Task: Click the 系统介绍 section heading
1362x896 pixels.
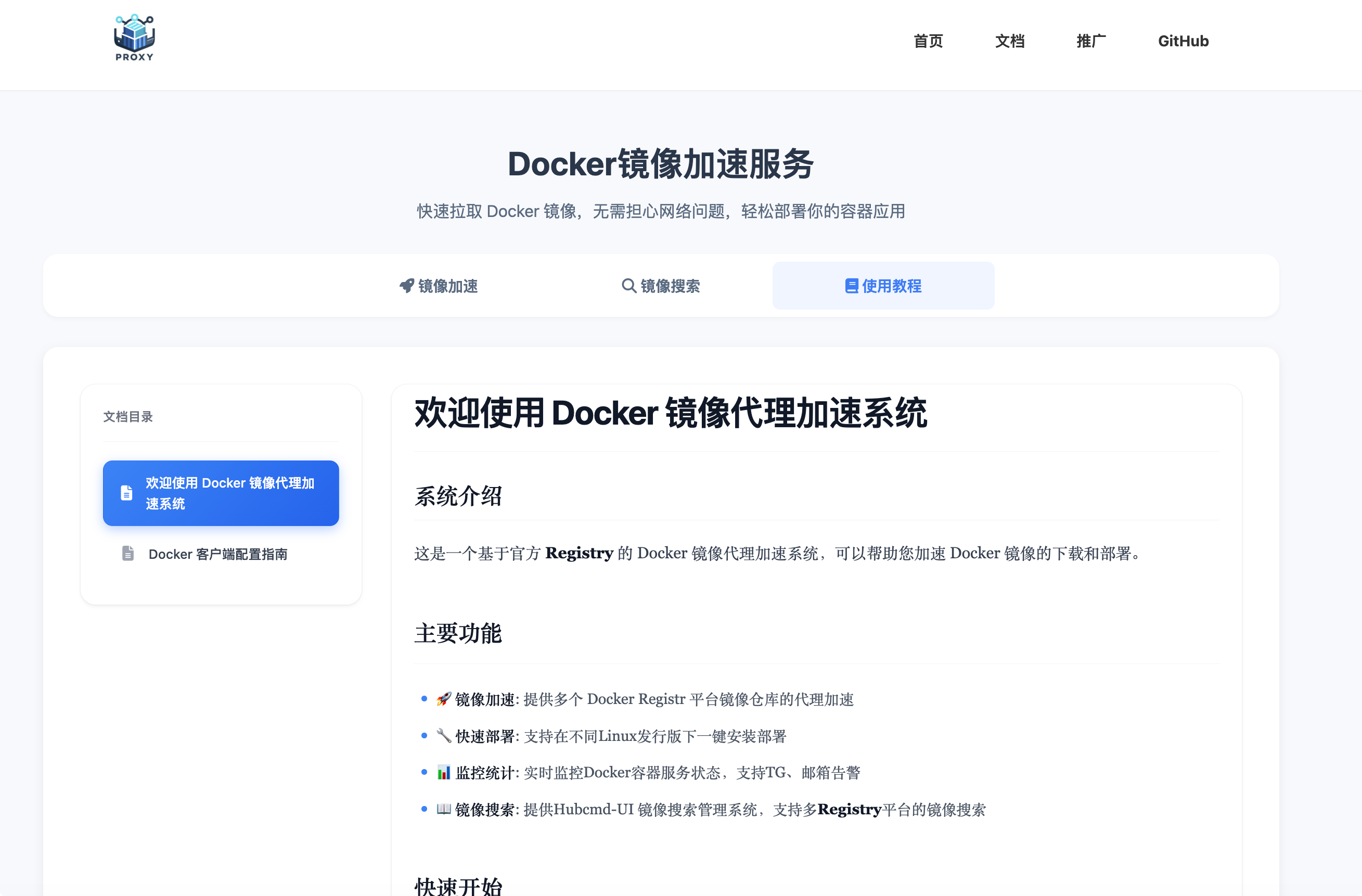Action: [x=458, y=496]
